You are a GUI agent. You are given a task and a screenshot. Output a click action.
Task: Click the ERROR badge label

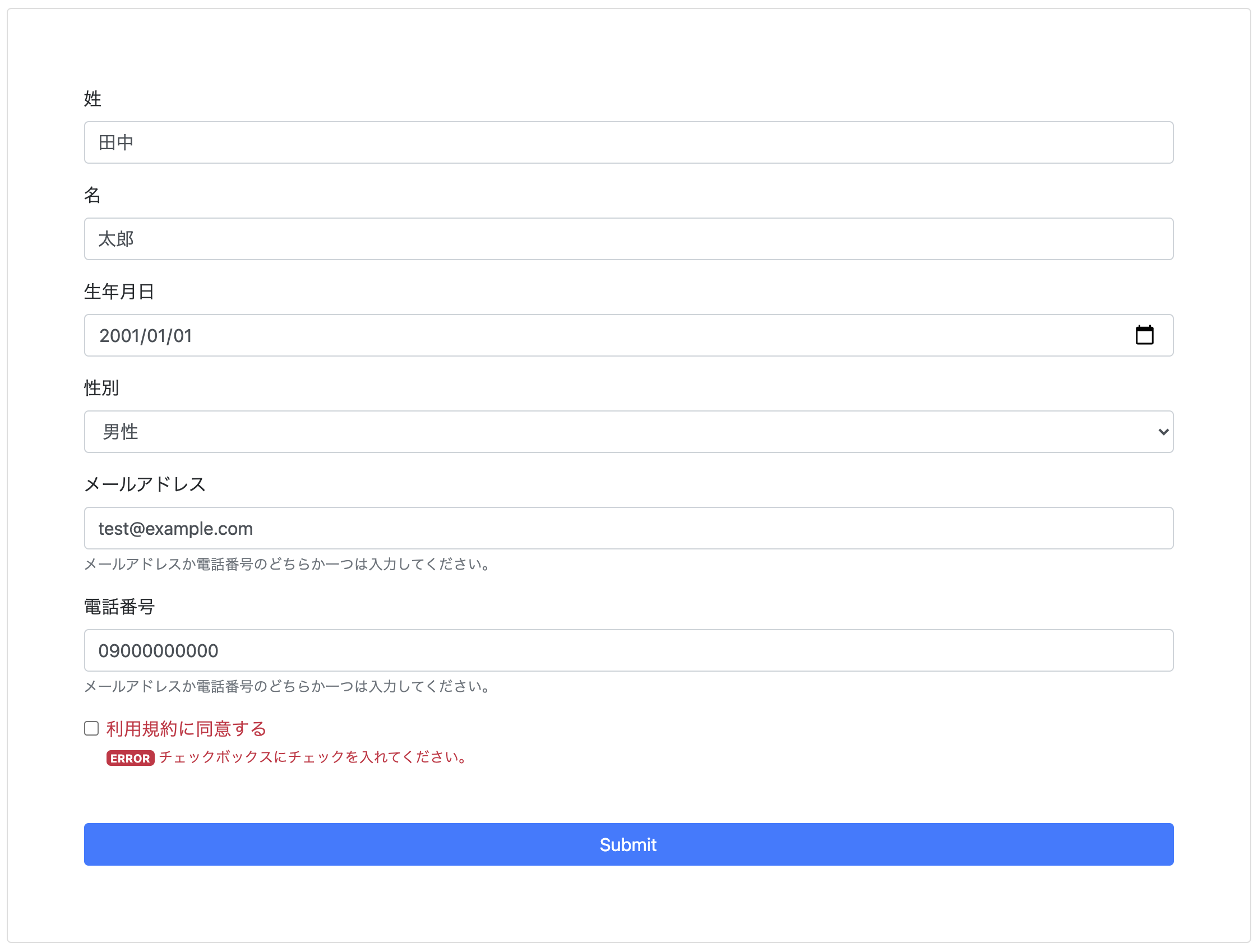(129, 758)
